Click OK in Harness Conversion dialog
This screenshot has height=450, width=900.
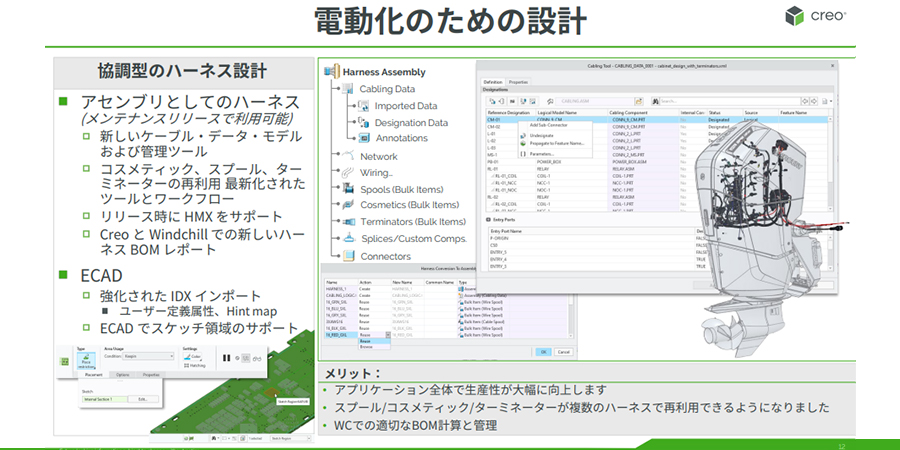[542, 352]
